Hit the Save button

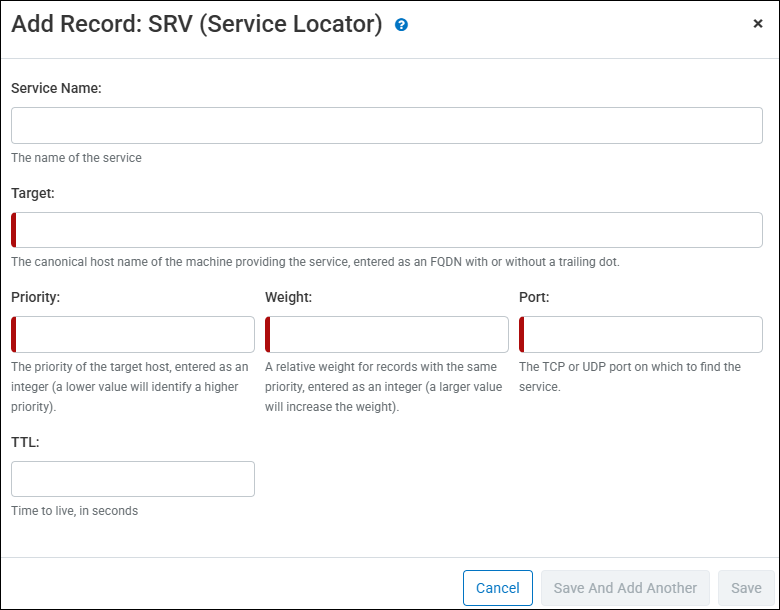[x=746, y=588]
